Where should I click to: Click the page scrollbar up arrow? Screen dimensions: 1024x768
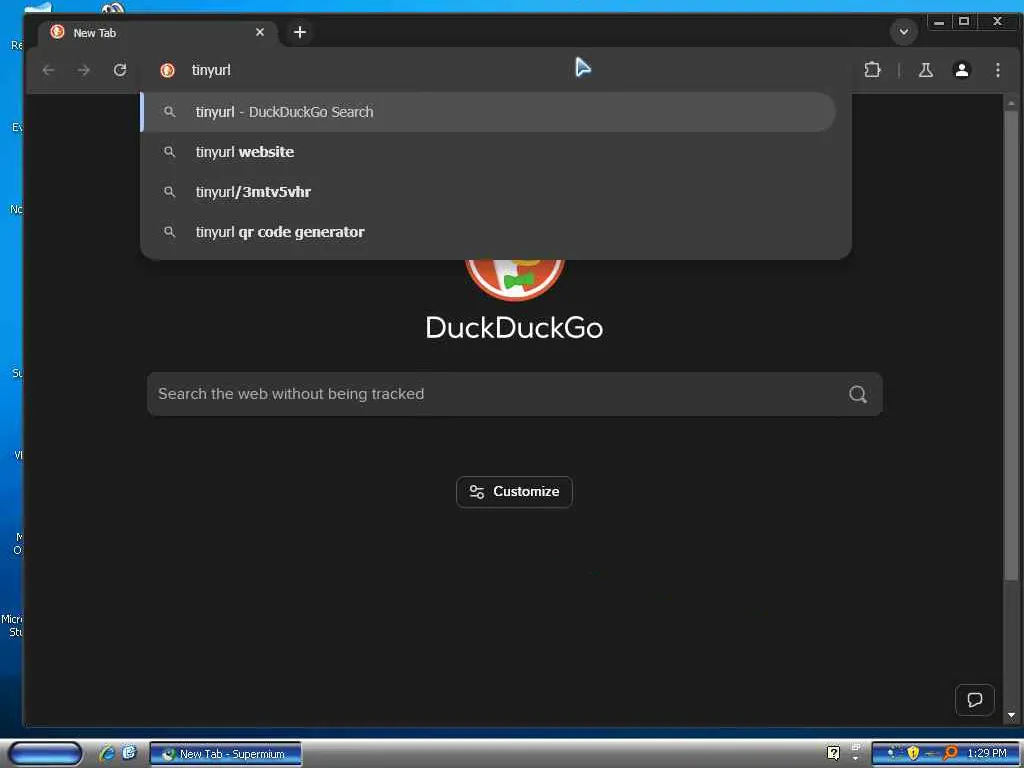[1011, 103]
